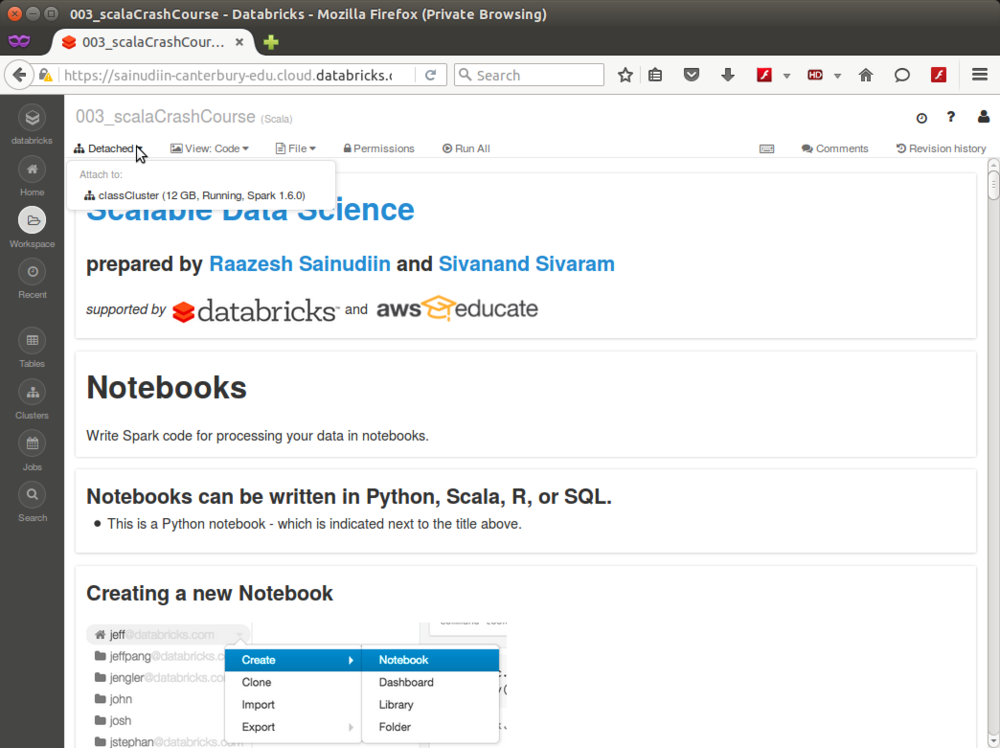Go back with browser back arrow
The image size is (1000, 748).
click(19, 75)
